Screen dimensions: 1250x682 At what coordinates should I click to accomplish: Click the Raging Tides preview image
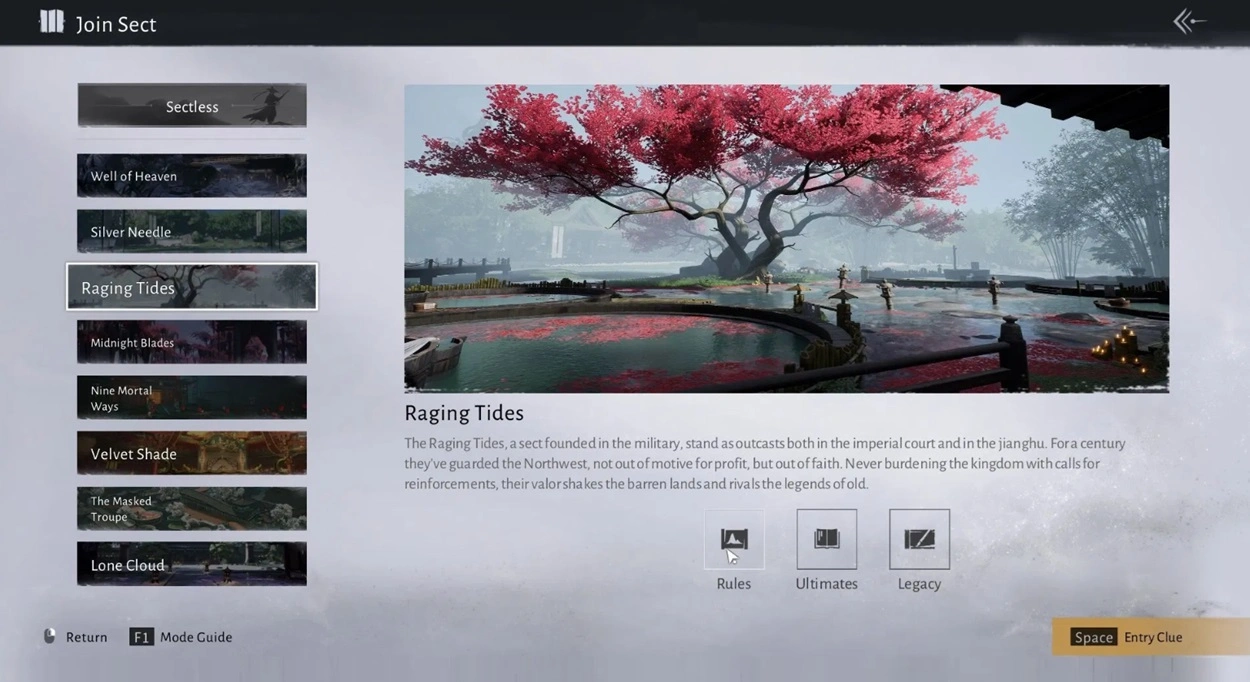pyautogui.click(x=786, y=238)
